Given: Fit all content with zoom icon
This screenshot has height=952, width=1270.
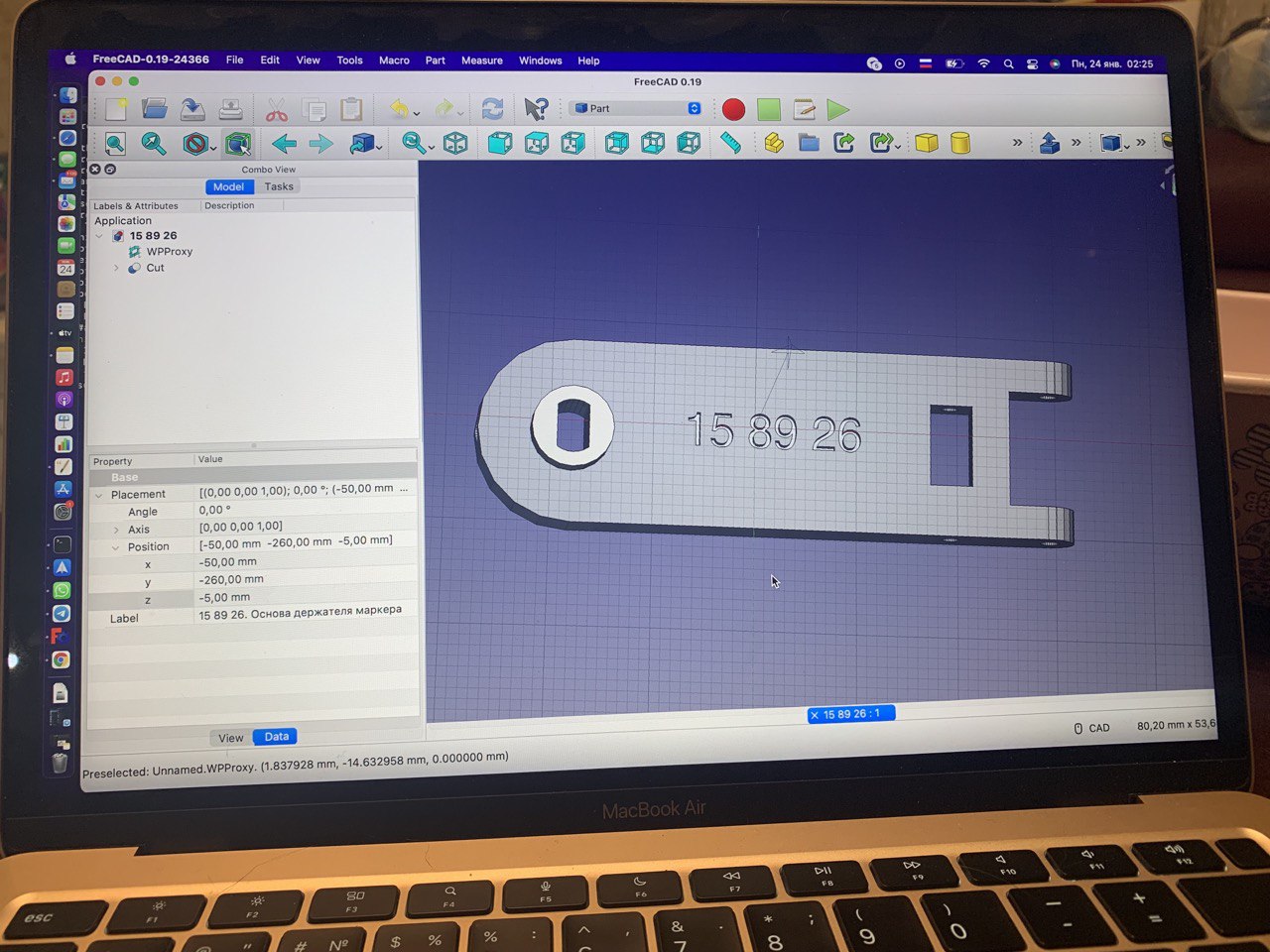Looking at the screenshot, I should [x=116, y=144].
